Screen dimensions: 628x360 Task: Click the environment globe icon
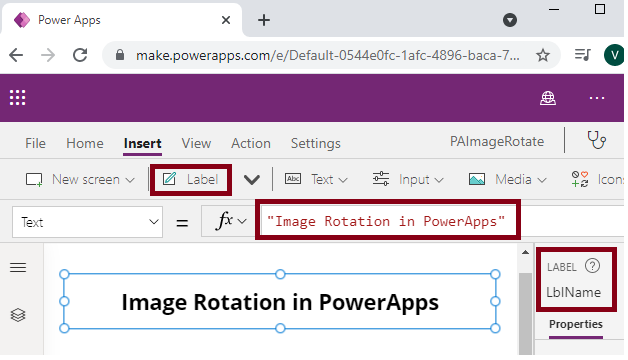tap(547, 98)
